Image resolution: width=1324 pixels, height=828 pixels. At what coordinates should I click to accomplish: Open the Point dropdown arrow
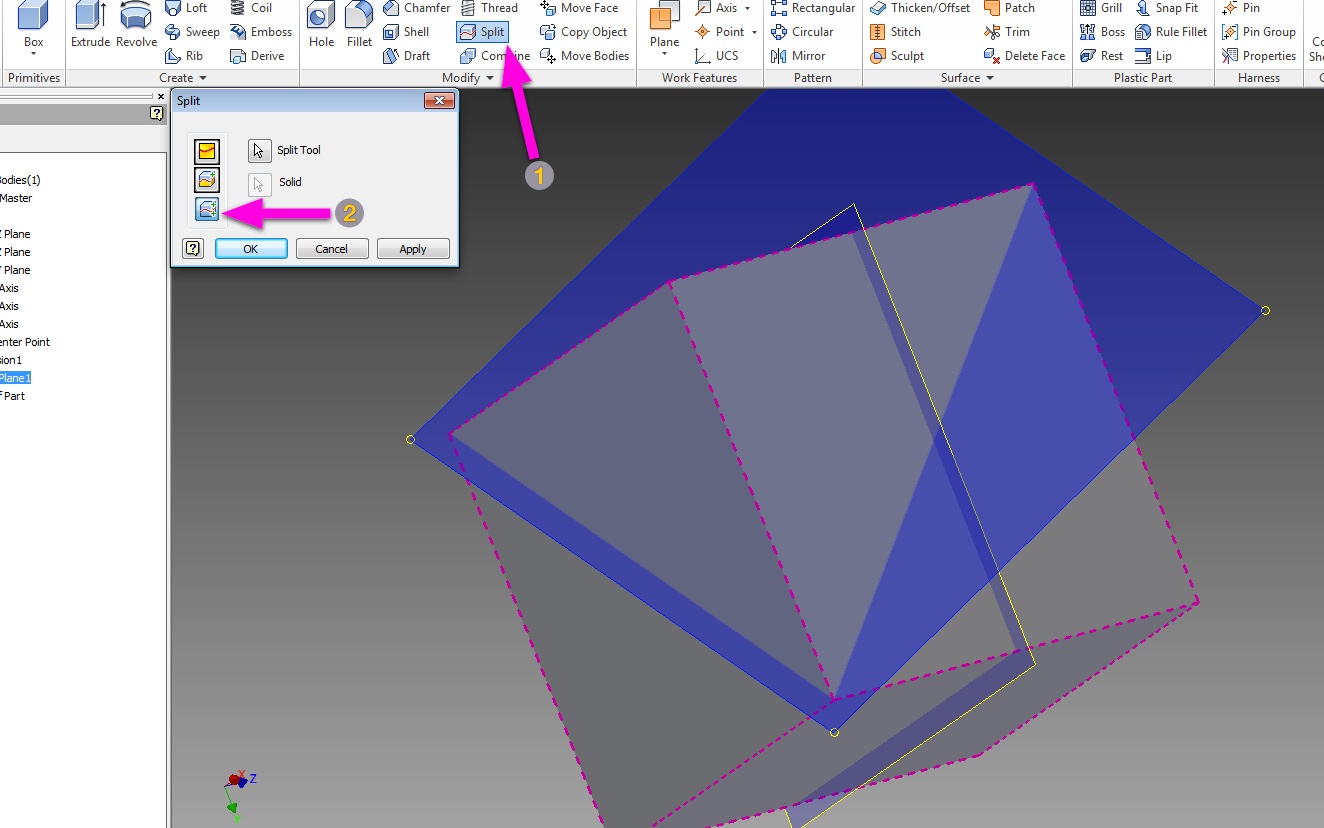coord(753,32)
